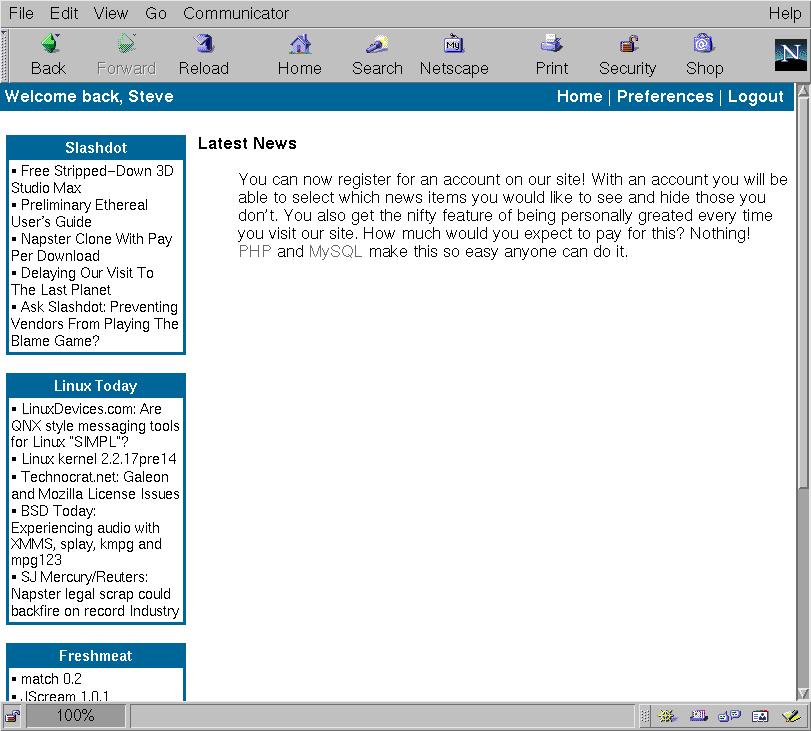Image resolution: width=811 pixels, height=731 pixels.
Task: Click the 'Latest News' heading
Action: pyautogui.click(x=247, y=143)
